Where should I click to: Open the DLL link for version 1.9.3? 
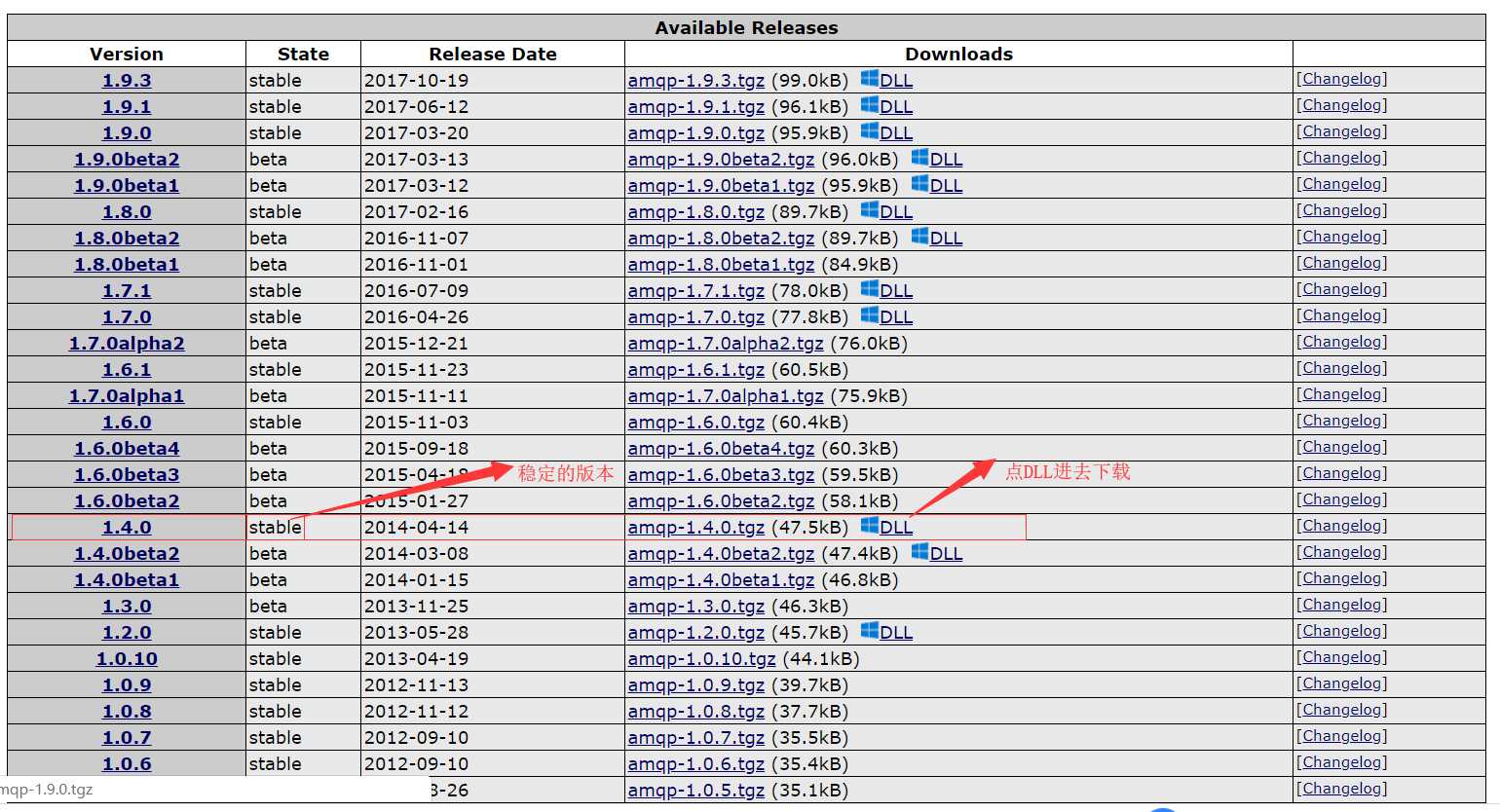click(896, 81)
